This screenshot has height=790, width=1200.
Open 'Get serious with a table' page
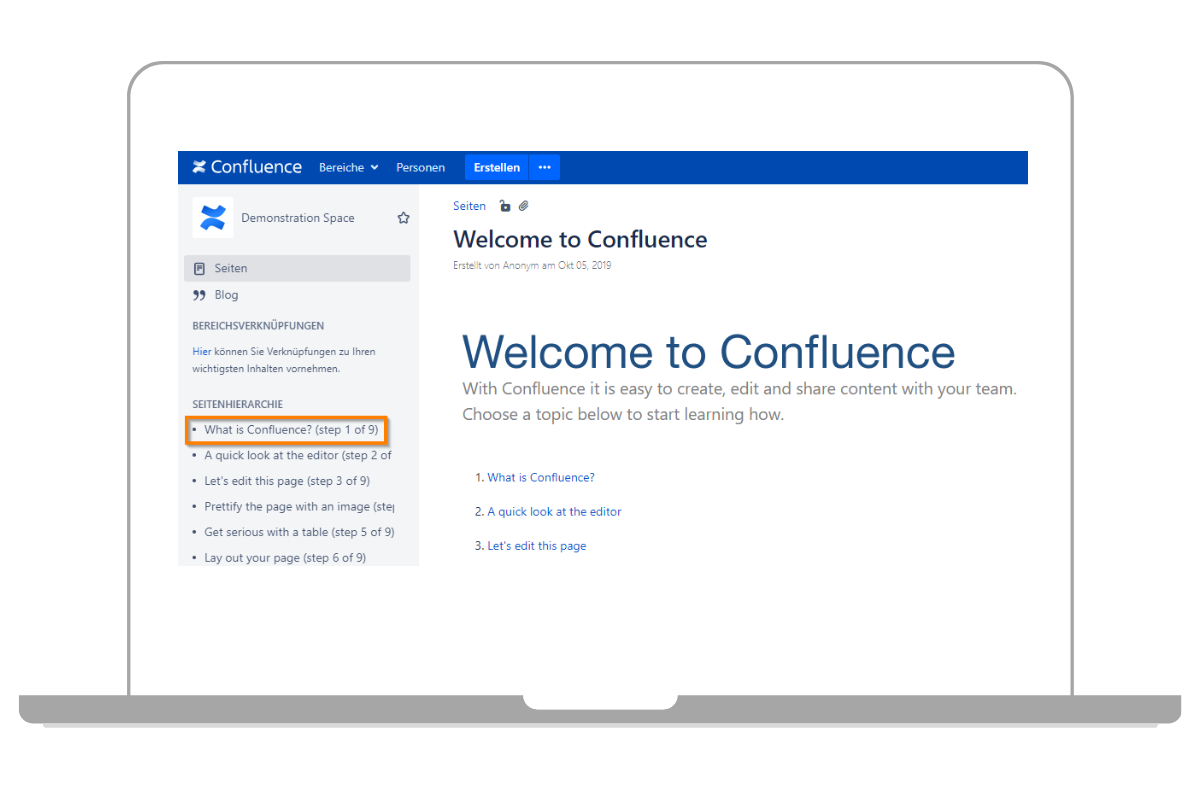[x=298, y=532]
